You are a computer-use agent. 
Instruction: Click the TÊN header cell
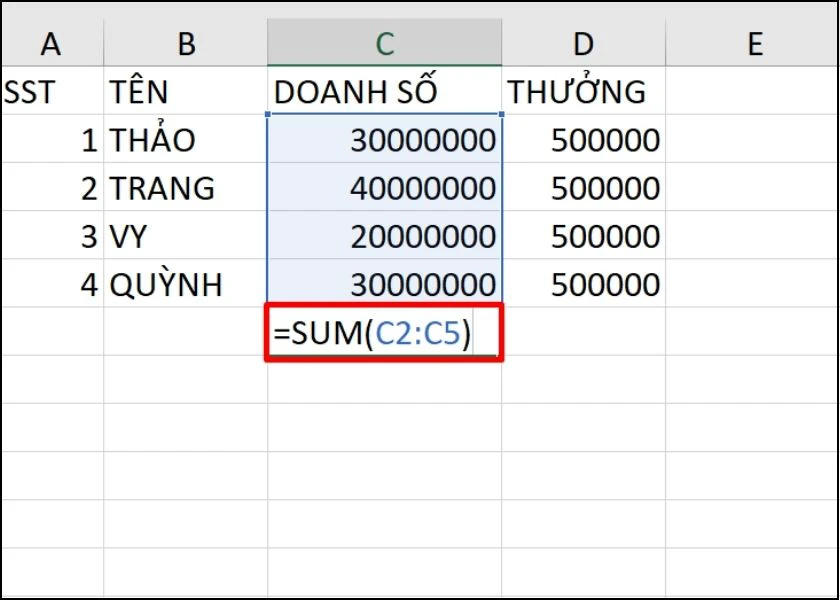185,91
